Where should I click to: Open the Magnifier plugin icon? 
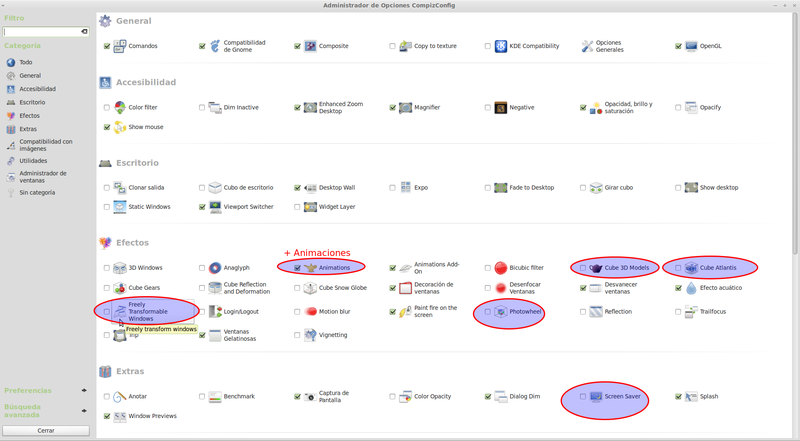pyautogui.click(x=405, y=107)
